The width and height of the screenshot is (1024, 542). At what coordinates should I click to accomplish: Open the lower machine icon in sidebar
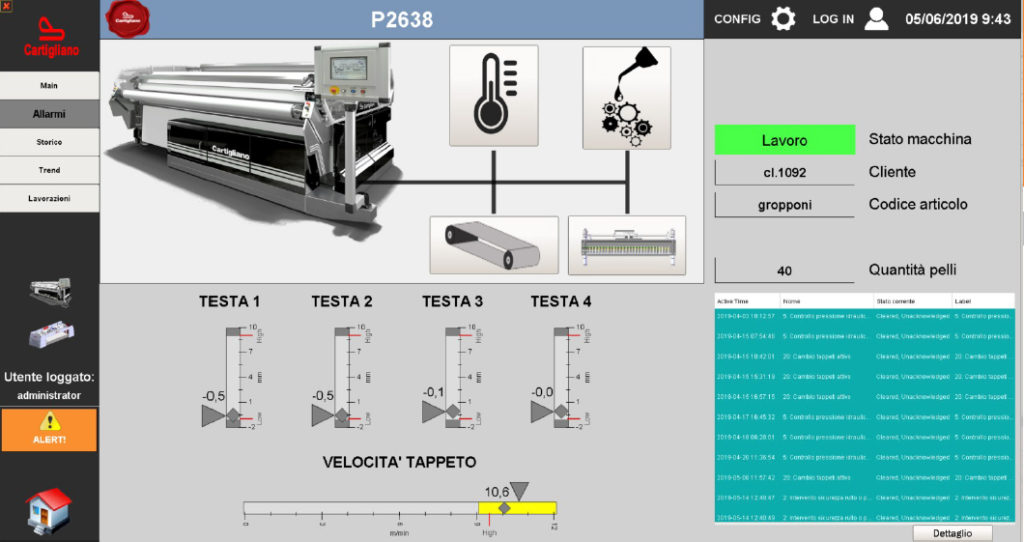click(x=49, y=334)
